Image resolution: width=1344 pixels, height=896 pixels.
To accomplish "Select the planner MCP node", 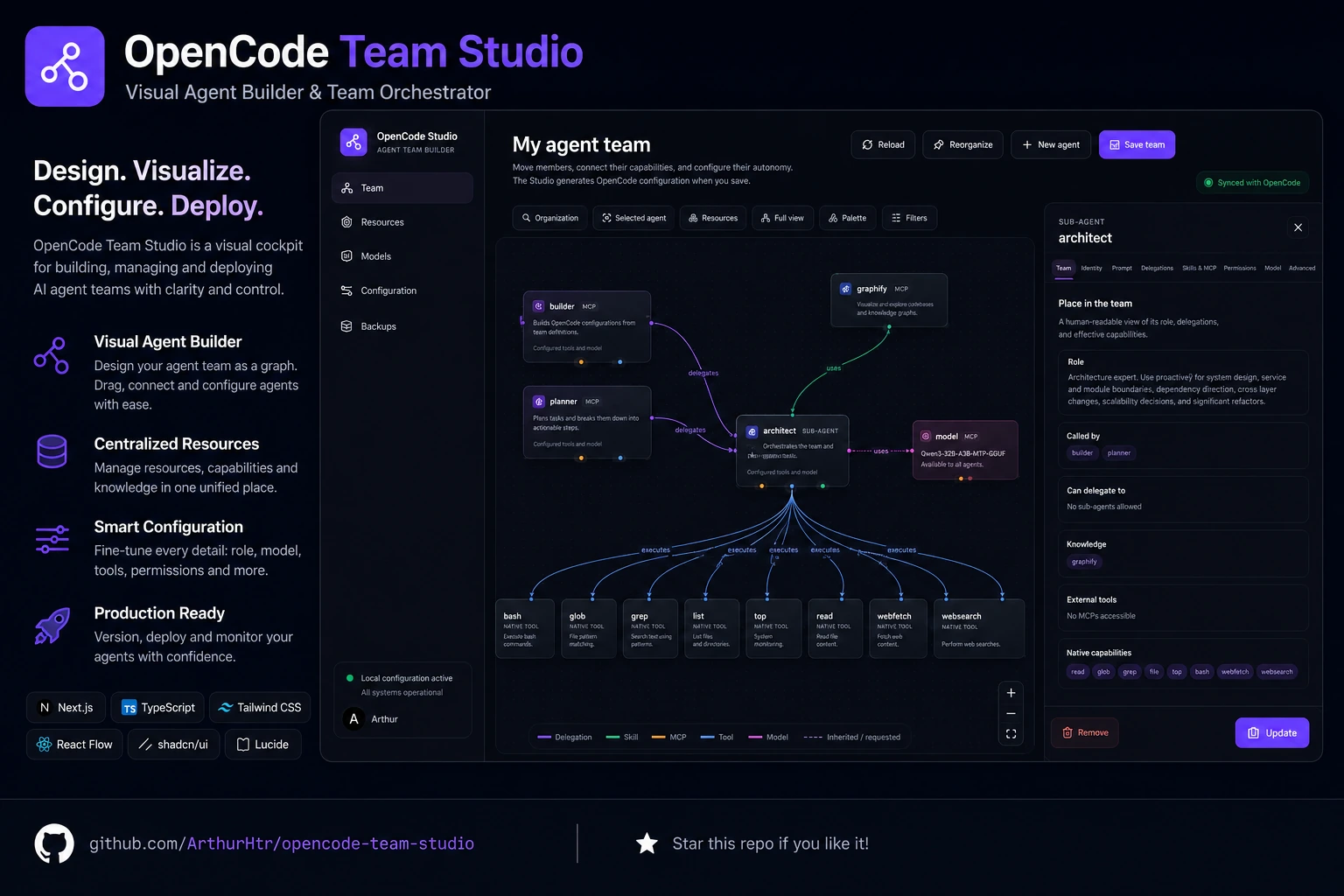I will [x=587, y=422].
